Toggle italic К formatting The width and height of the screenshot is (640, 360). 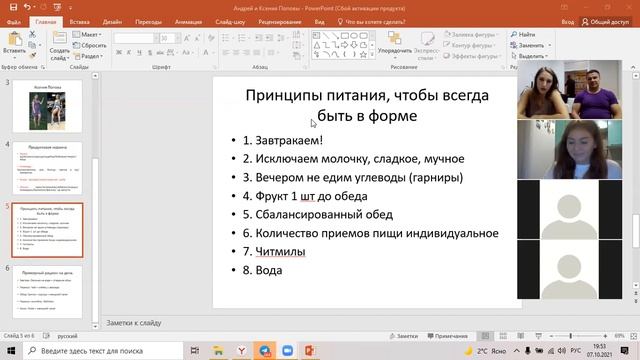tap(129, 52)
